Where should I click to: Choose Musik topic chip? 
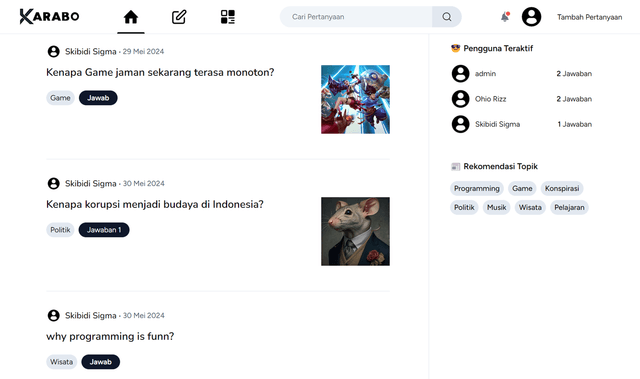pyautogui.click(x=496, y=207)
